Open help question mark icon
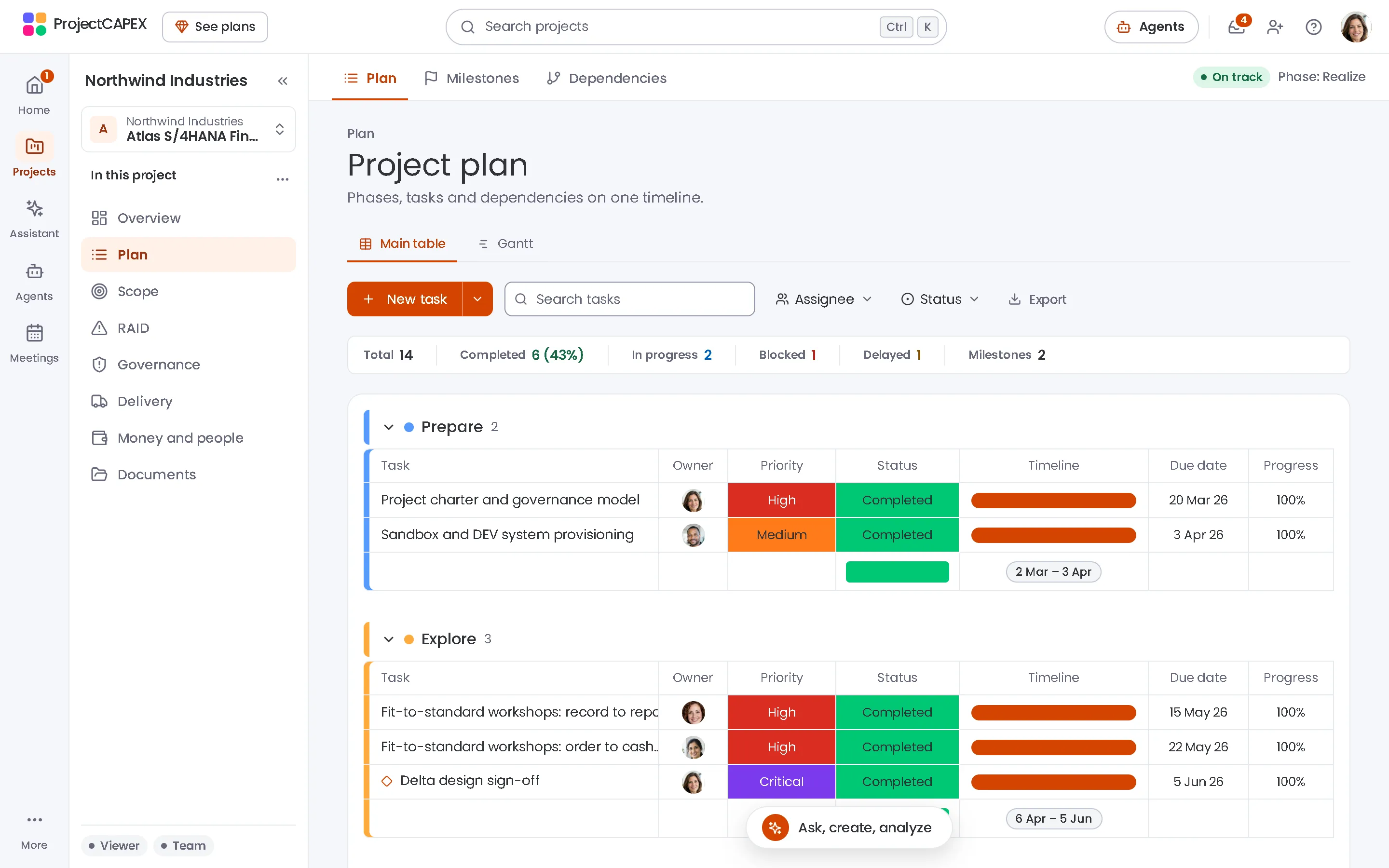This screenshot has width=1389, height=868. click(x=1313, y=27)
